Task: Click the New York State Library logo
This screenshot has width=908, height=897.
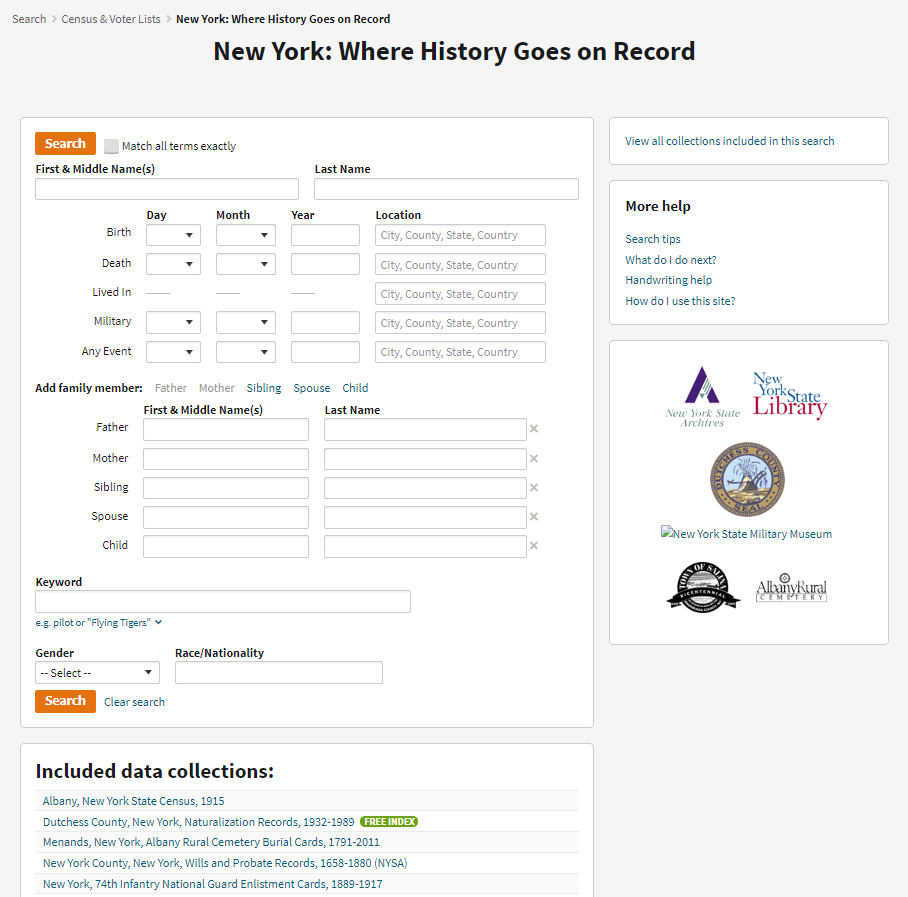Action: click(x=789, y=395)
